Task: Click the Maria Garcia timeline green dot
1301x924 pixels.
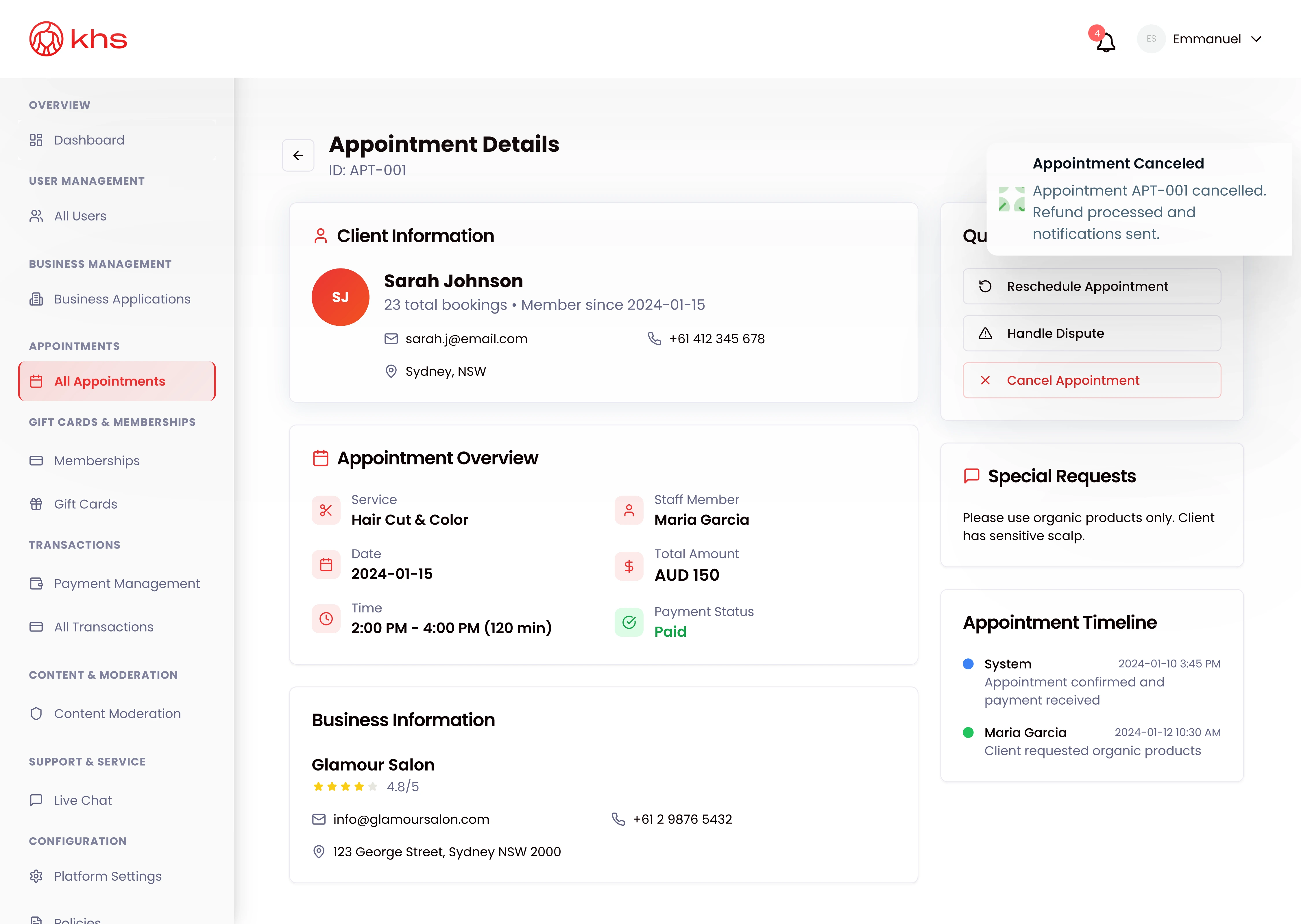Action: [968, 732]
